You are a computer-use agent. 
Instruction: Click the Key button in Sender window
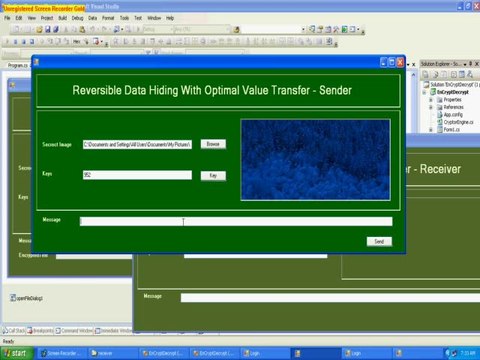pyautogui.click(x=213, y=175)
